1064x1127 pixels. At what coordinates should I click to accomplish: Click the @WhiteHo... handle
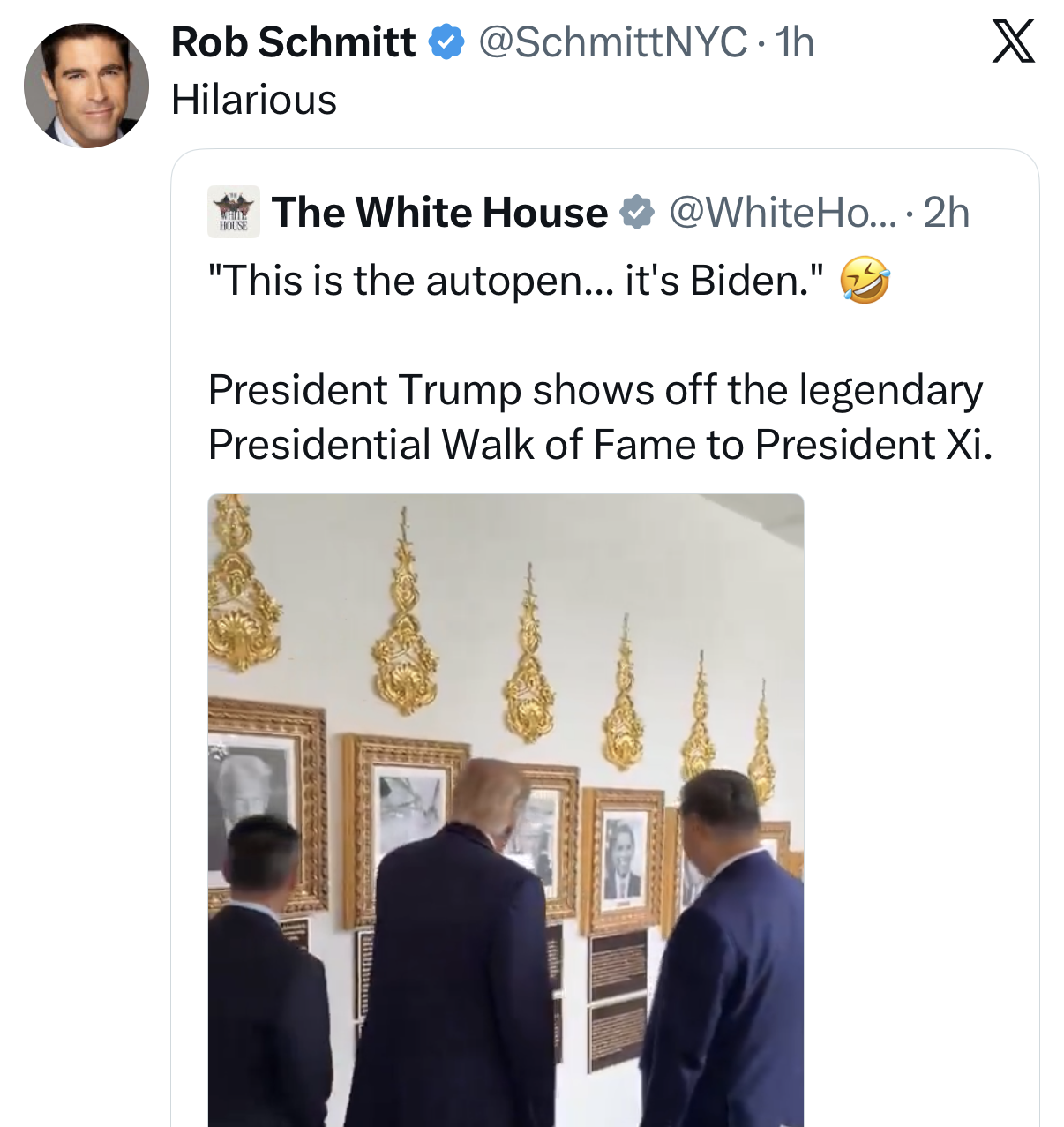point(782,213)
